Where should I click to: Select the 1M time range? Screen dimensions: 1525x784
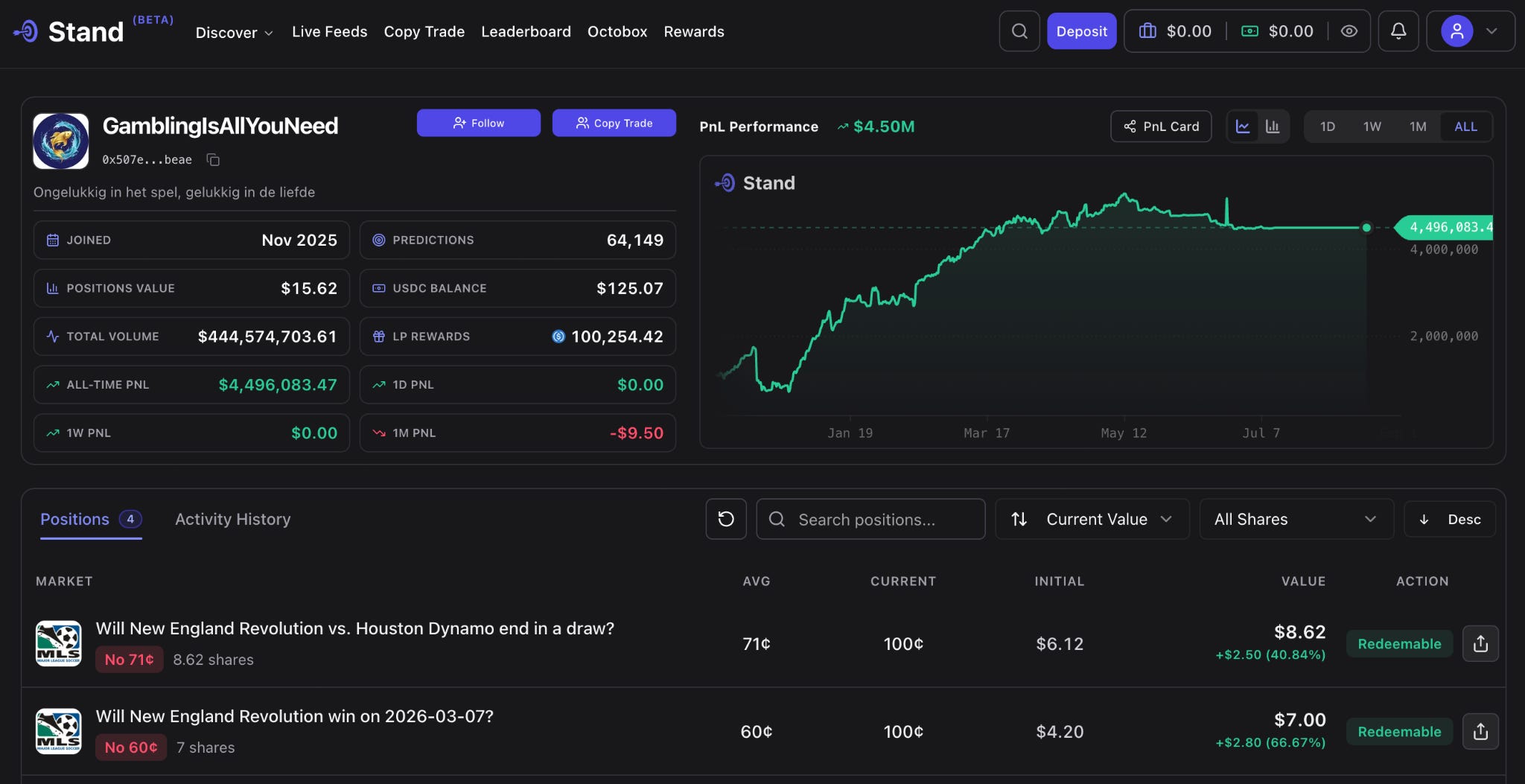1418,127
